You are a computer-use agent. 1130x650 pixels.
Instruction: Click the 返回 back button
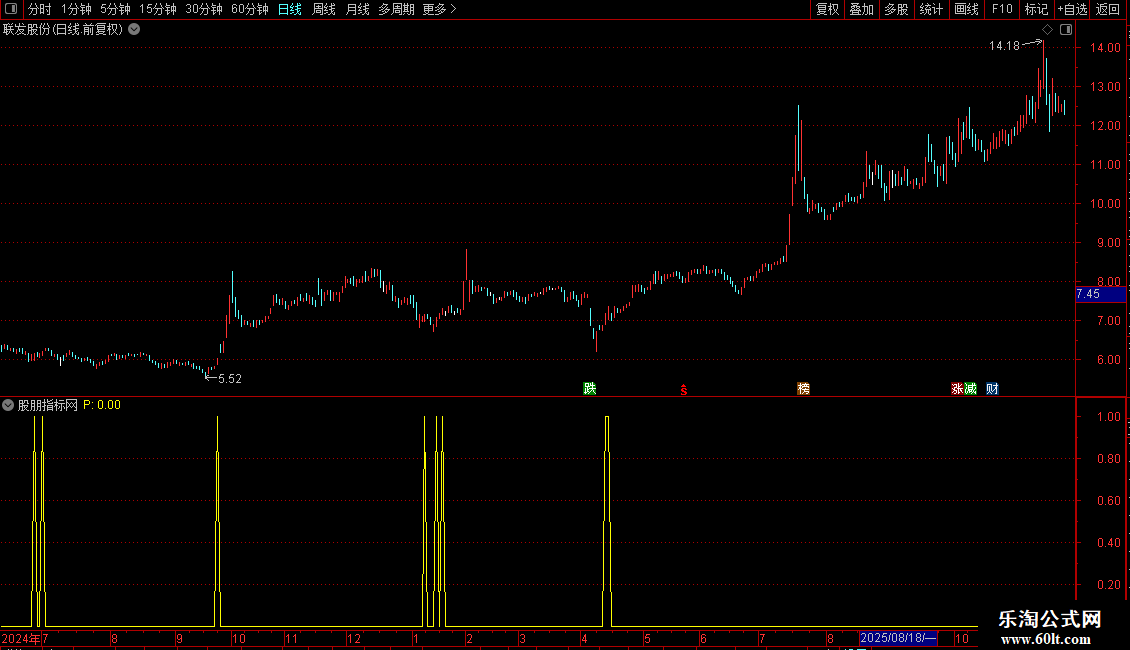1108,9
